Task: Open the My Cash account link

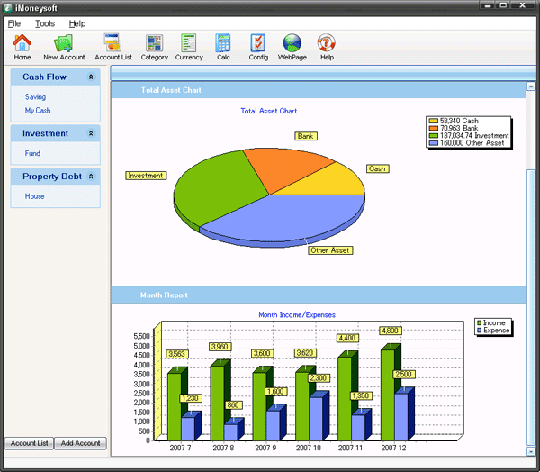Action: point(38,111)
